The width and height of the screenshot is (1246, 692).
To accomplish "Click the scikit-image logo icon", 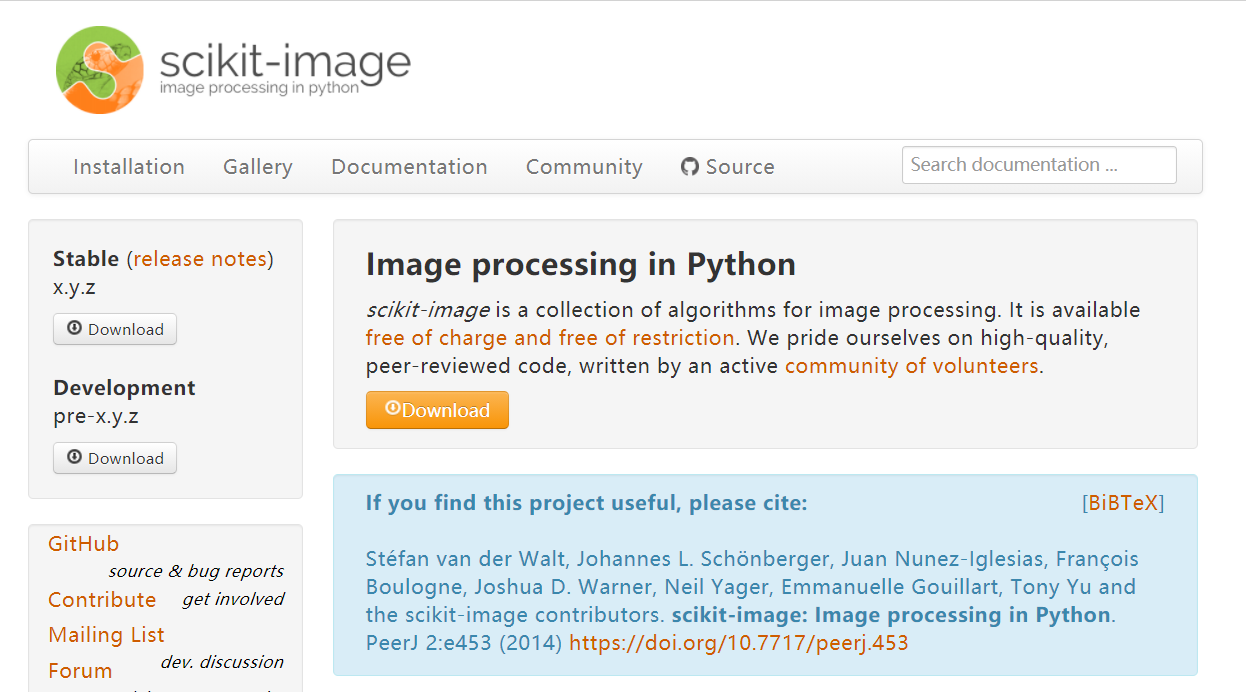I will (x=101, y=70).
